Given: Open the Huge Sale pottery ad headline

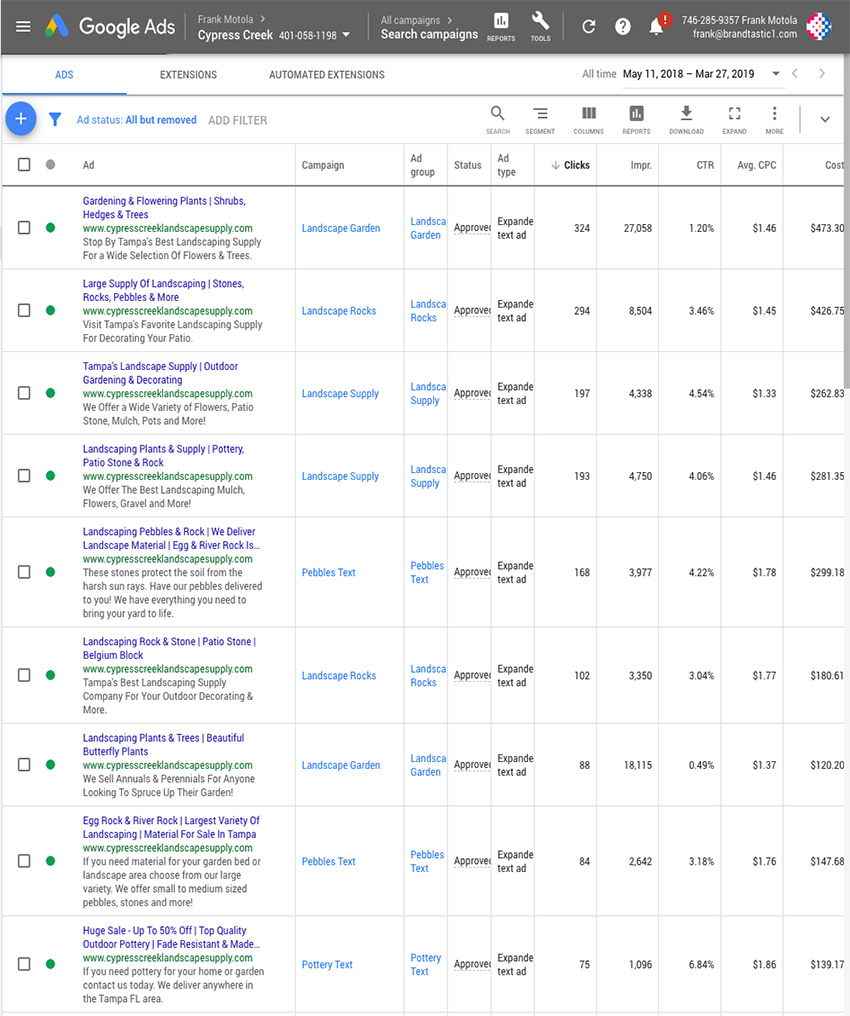Looking at the screenshot, I should [x=171, y=937].
